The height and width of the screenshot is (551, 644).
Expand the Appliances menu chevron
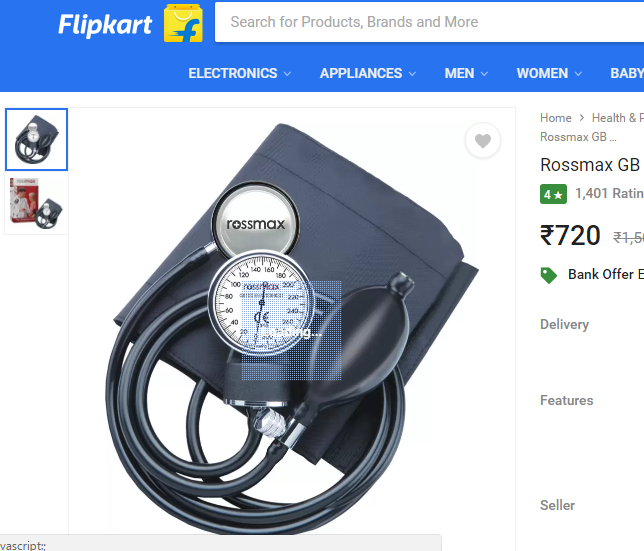click(x=412, y=74)
